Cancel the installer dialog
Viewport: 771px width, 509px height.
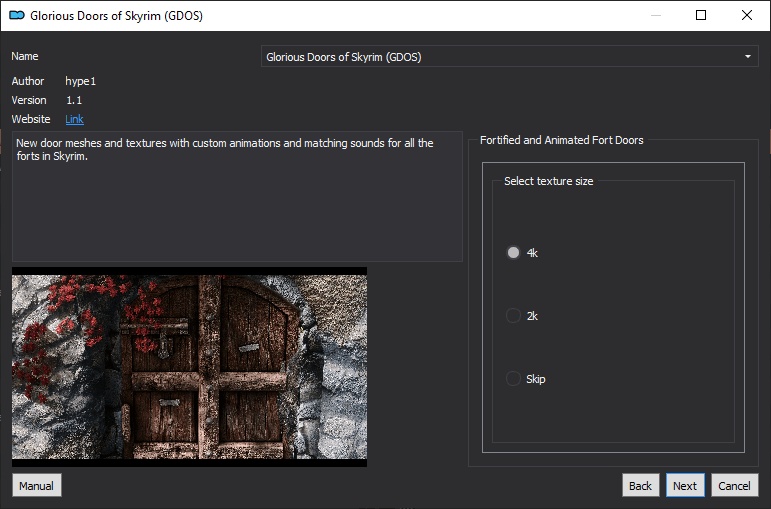tap(735, 485)
